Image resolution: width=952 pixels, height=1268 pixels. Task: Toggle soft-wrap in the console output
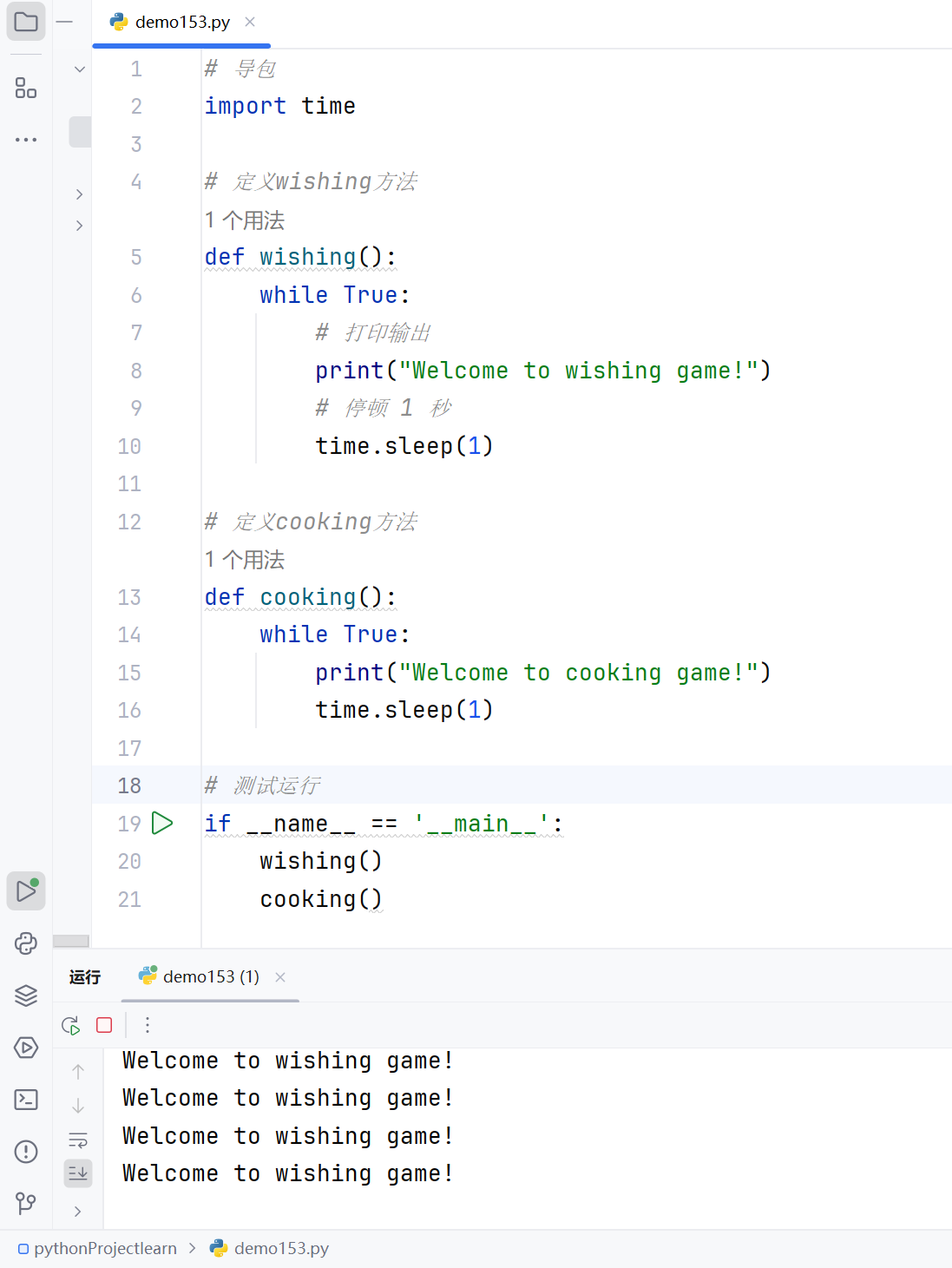[78, 1140]
